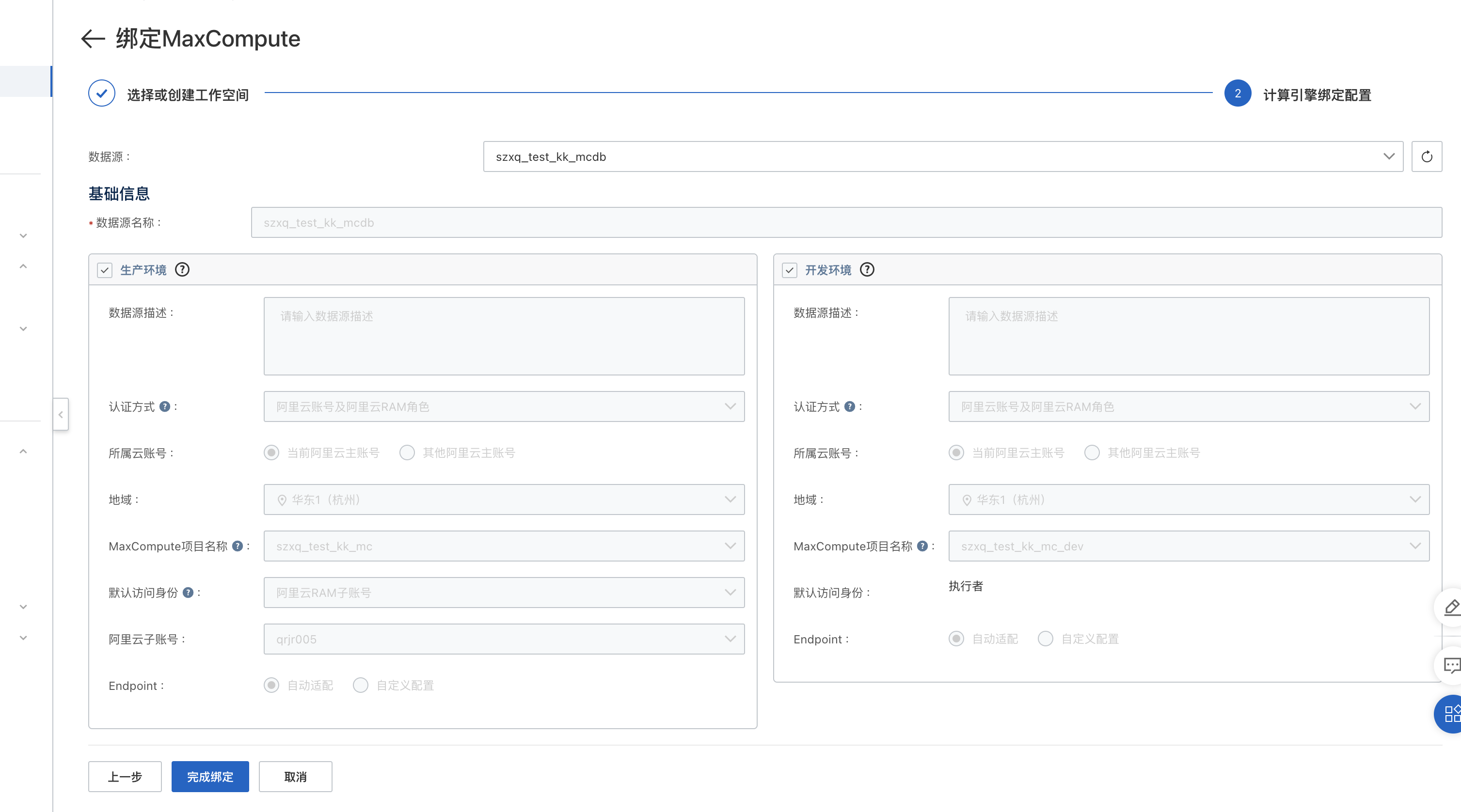This screenshot has height=812, width=1461.
Task: Collapse the sidebar with the left chevron handle
Action: point(61,415)
